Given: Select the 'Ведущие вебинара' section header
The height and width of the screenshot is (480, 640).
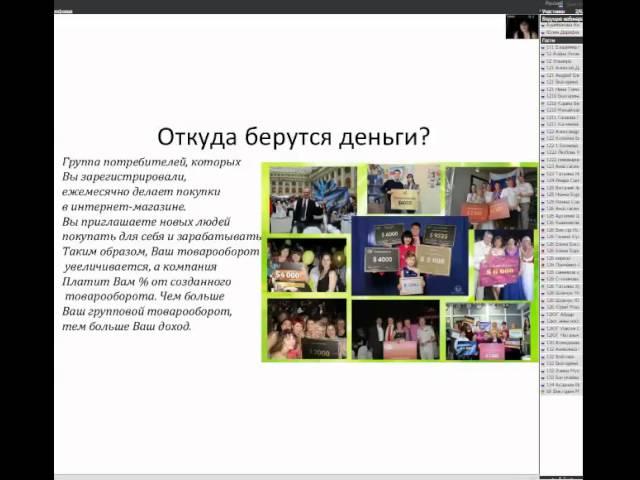Looking at the screenshot, I should point(562,19).
